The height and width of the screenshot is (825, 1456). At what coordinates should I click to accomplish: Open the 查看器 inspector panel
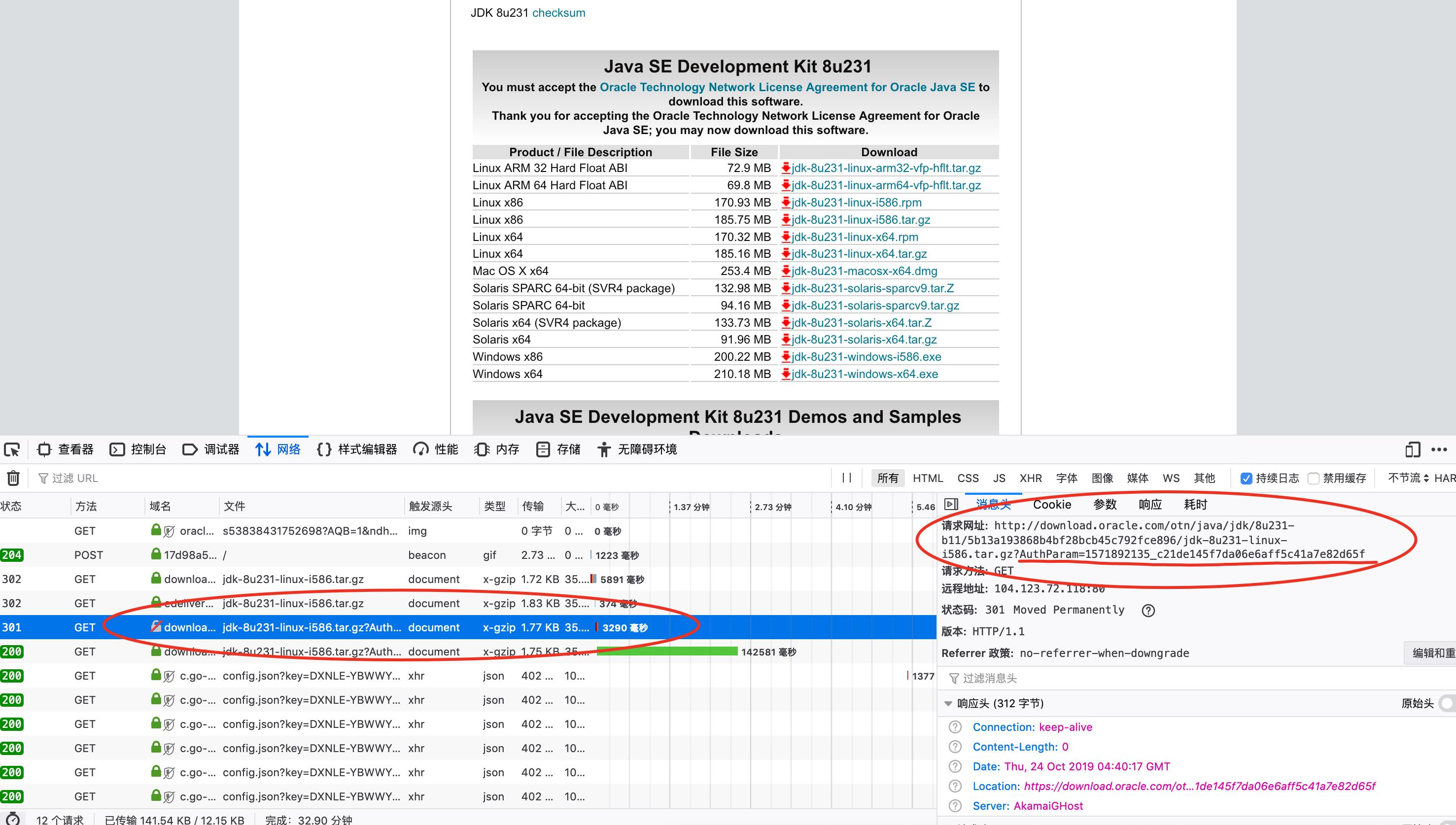click(65, 450)
